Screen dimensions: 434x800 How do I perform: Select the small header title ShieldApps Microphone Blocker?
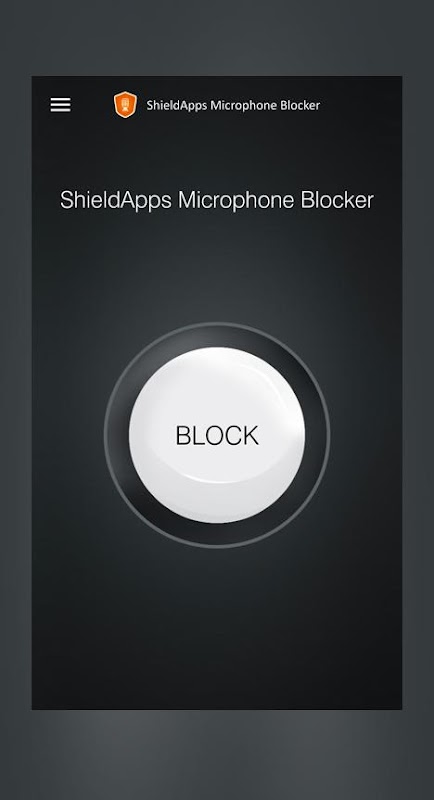point(233,105)
